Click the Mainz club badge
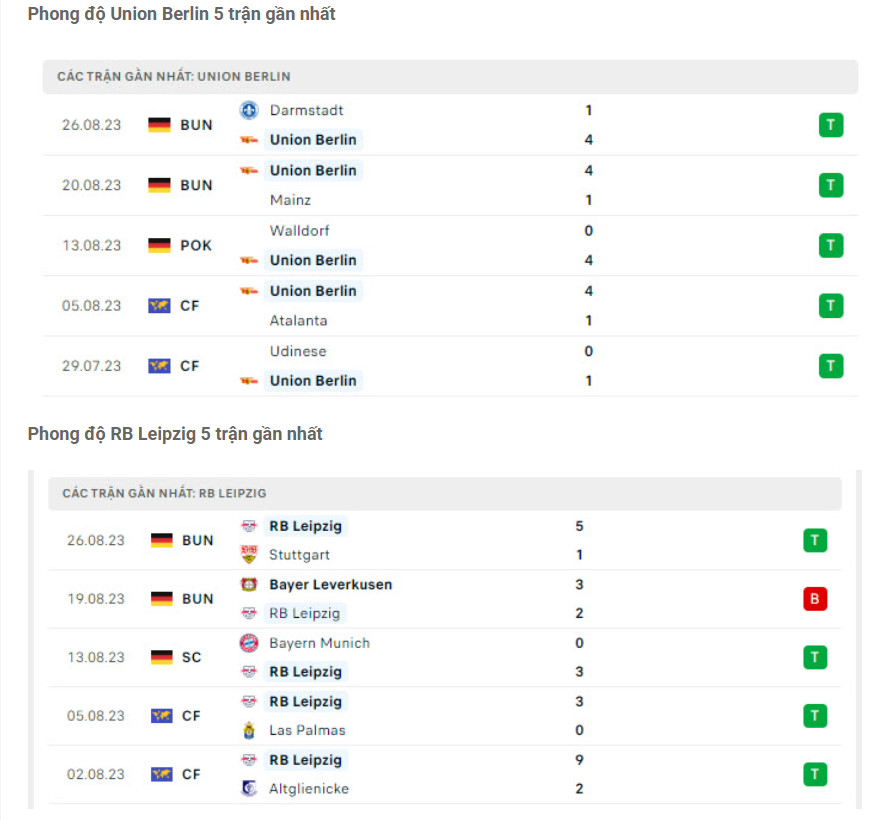The image size is (888, 820). [250, 200]
